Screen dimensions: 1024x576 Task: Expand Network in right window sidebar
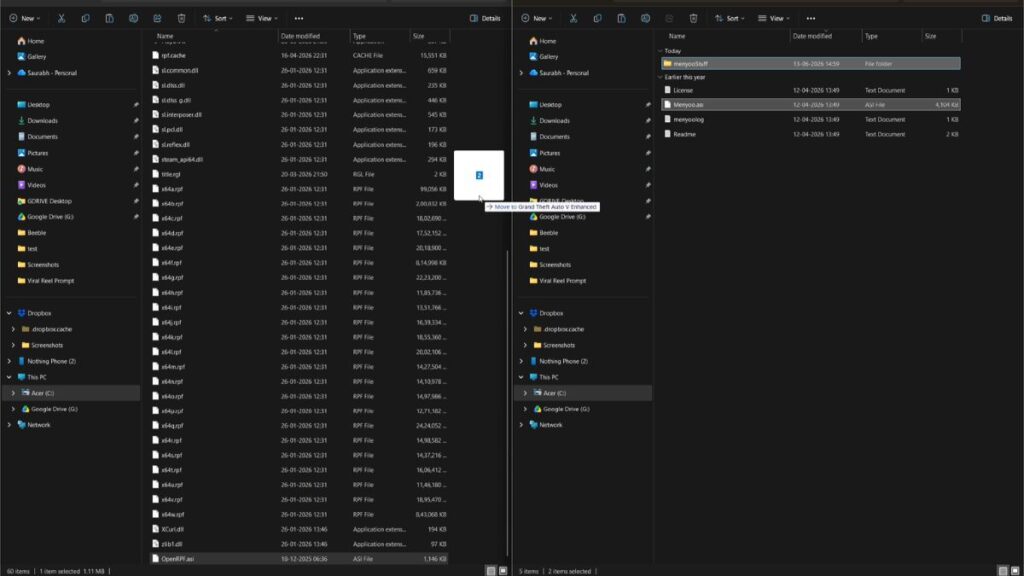521,425
